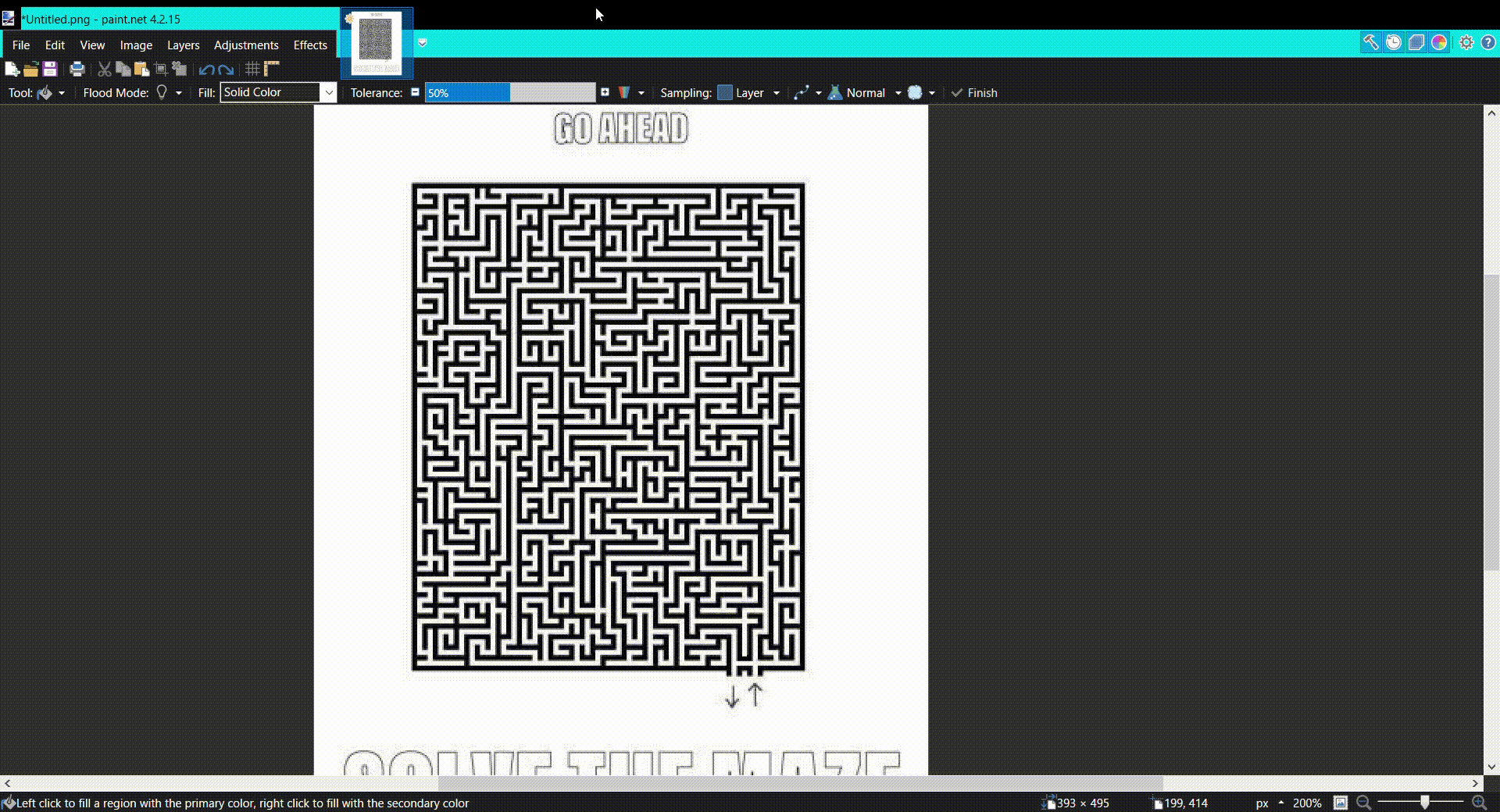Click the zoom in magnifier icon
Screen dimensions: 1500x812
1479,802
